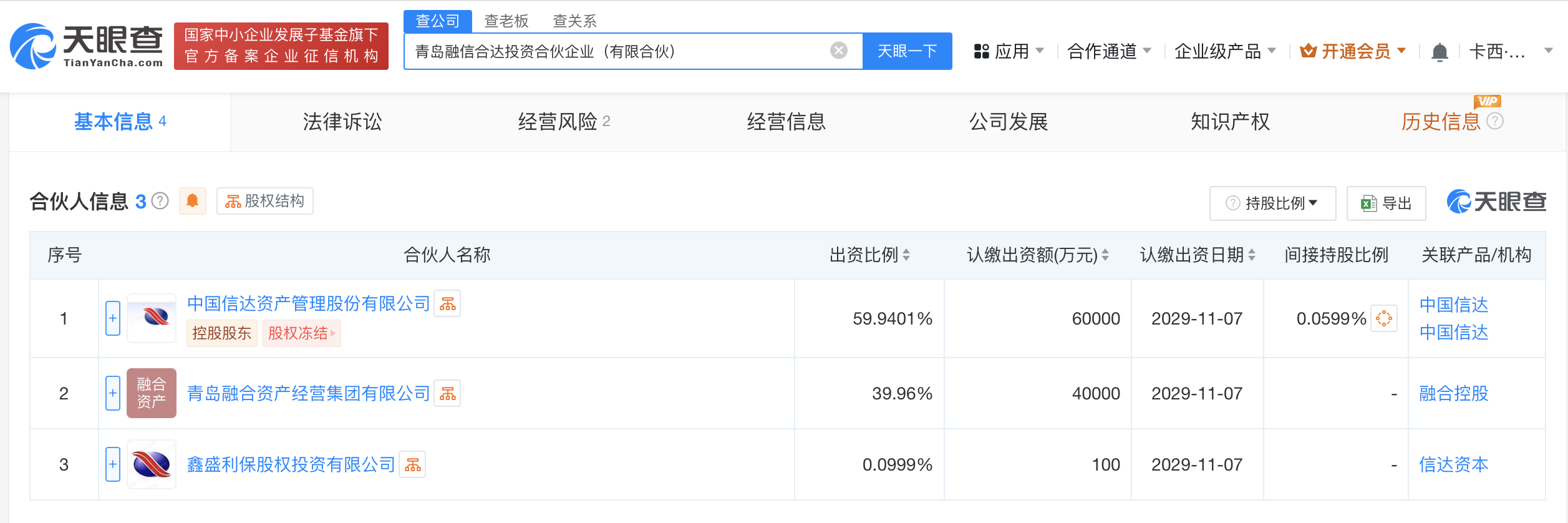Select the 知识产权 tab
This screenshot has width=1568, height=523.
point(1231,122)
